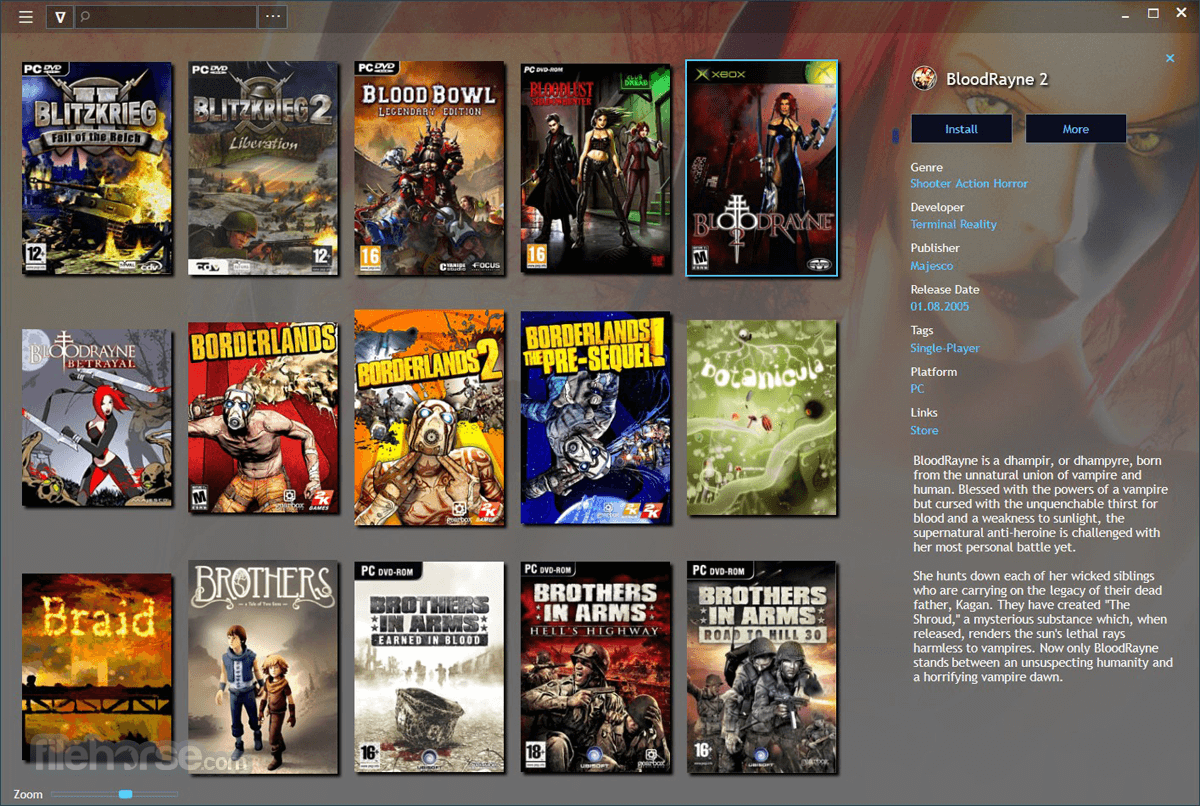Screen dimensions: 1200x806
Task: Click the Release Date field label
Action: point(945,289)
